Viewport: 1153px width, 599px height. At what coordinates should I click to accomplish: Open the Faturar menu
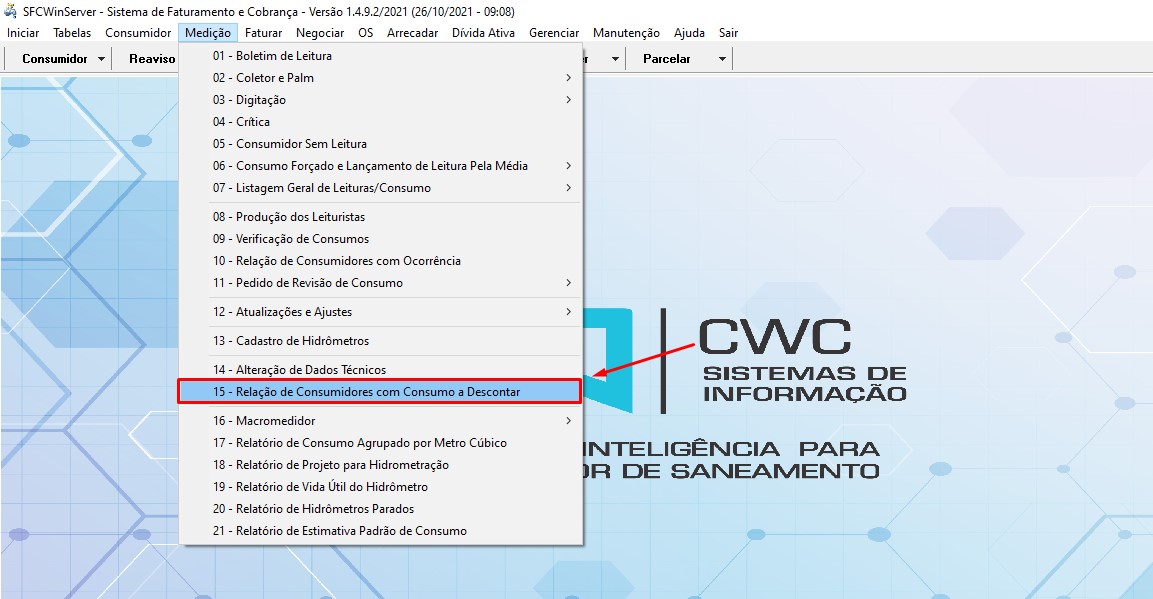tap(263, 32)
